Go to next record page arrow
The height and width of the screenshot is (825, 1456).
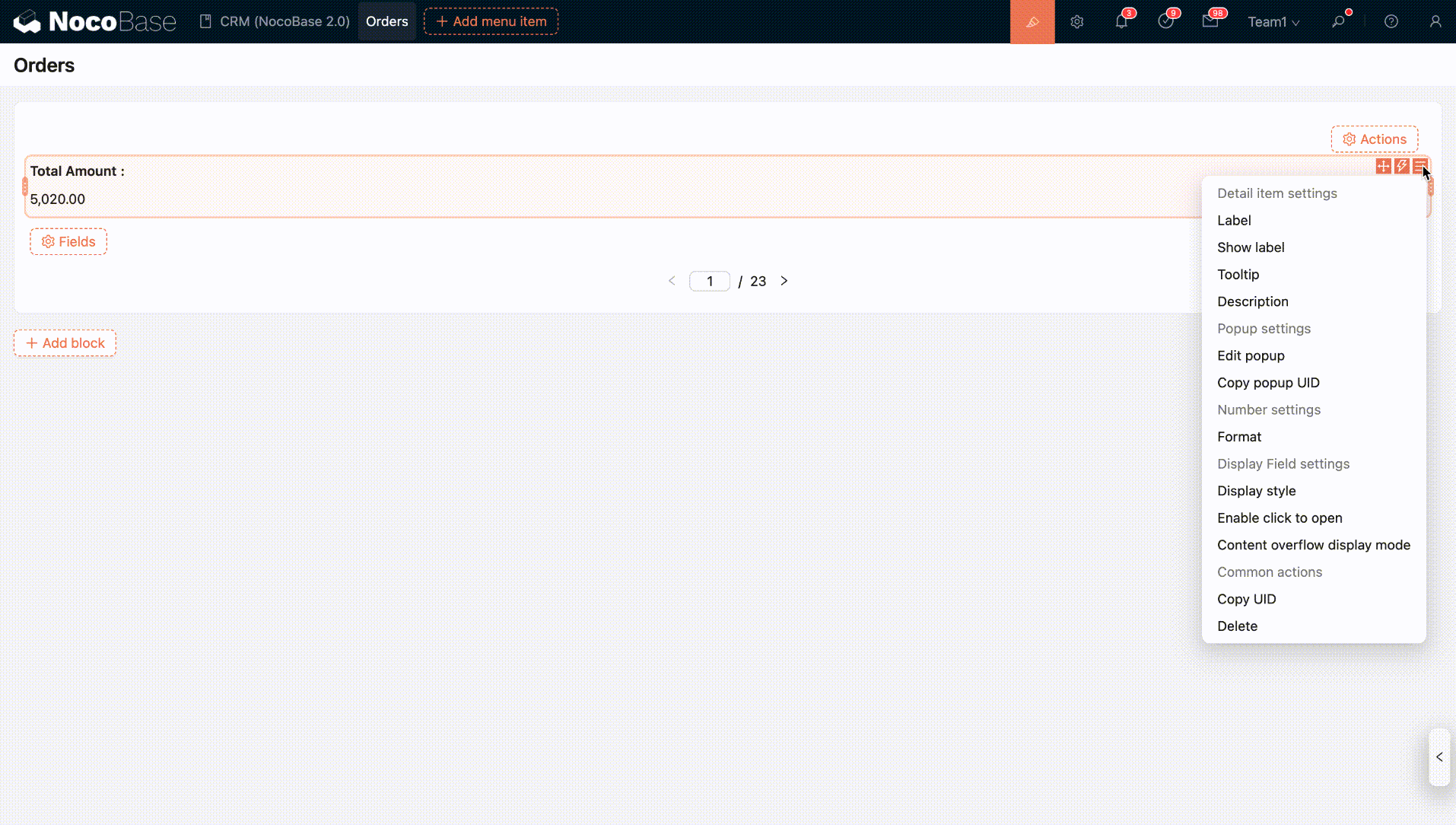coord(784,281)
